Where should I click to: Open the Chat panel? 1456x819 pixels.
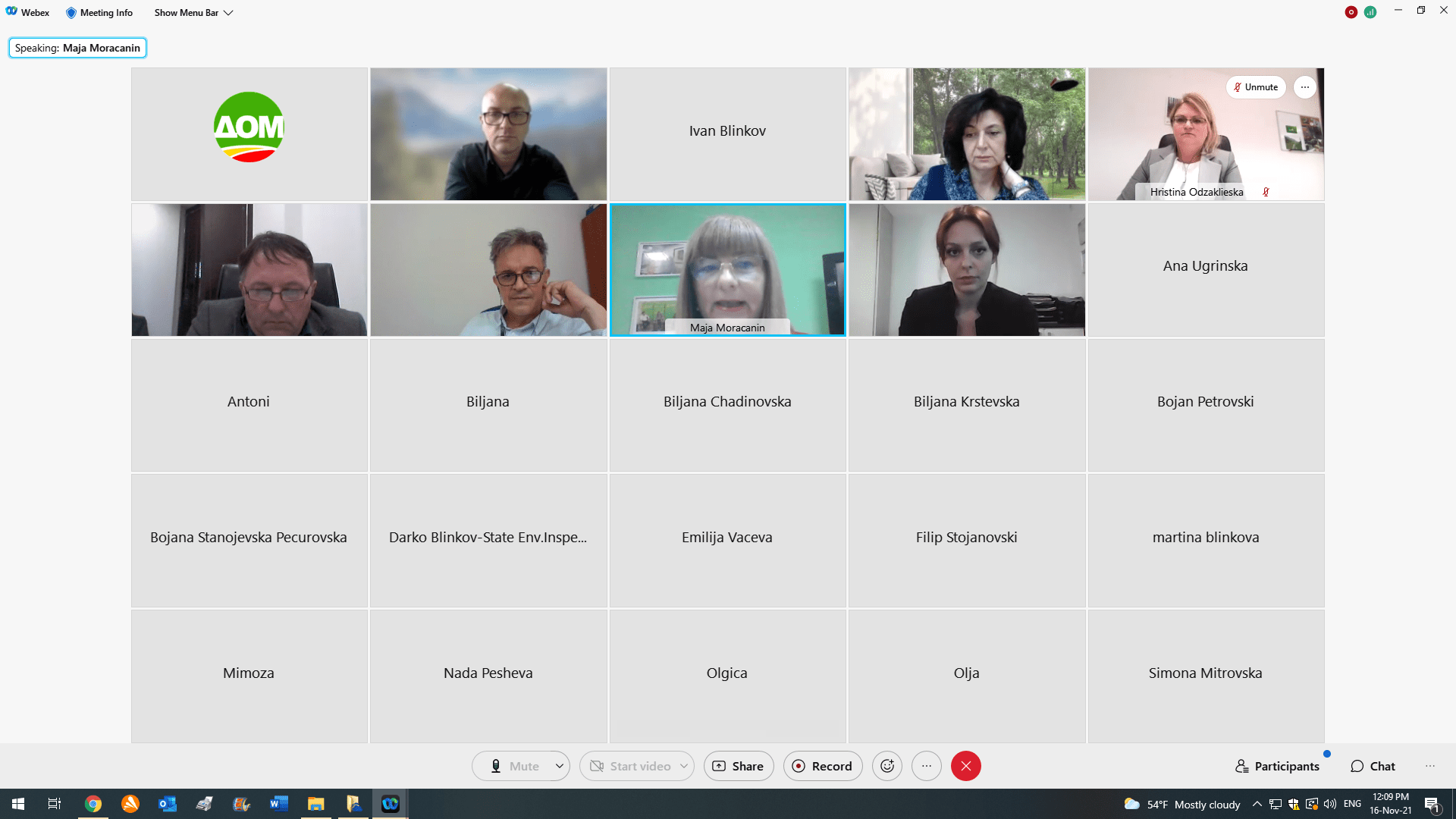[1373, 766]
